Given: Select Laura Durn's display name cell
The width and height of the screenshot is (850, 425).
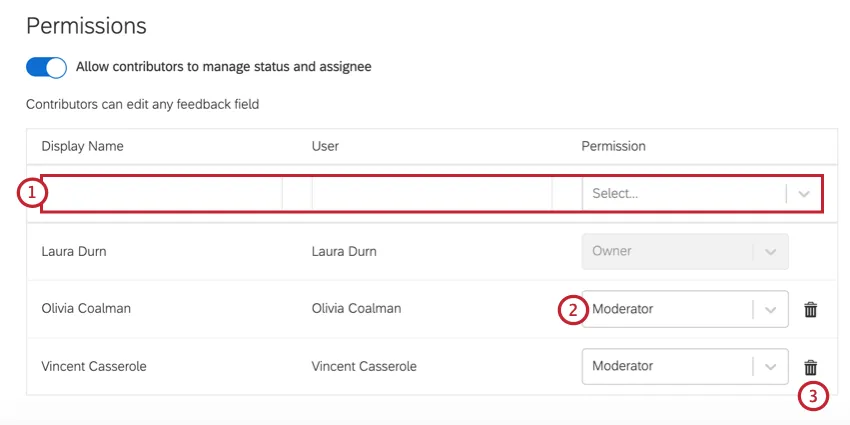Looking at the screenshot, I should tap(74, 252).
